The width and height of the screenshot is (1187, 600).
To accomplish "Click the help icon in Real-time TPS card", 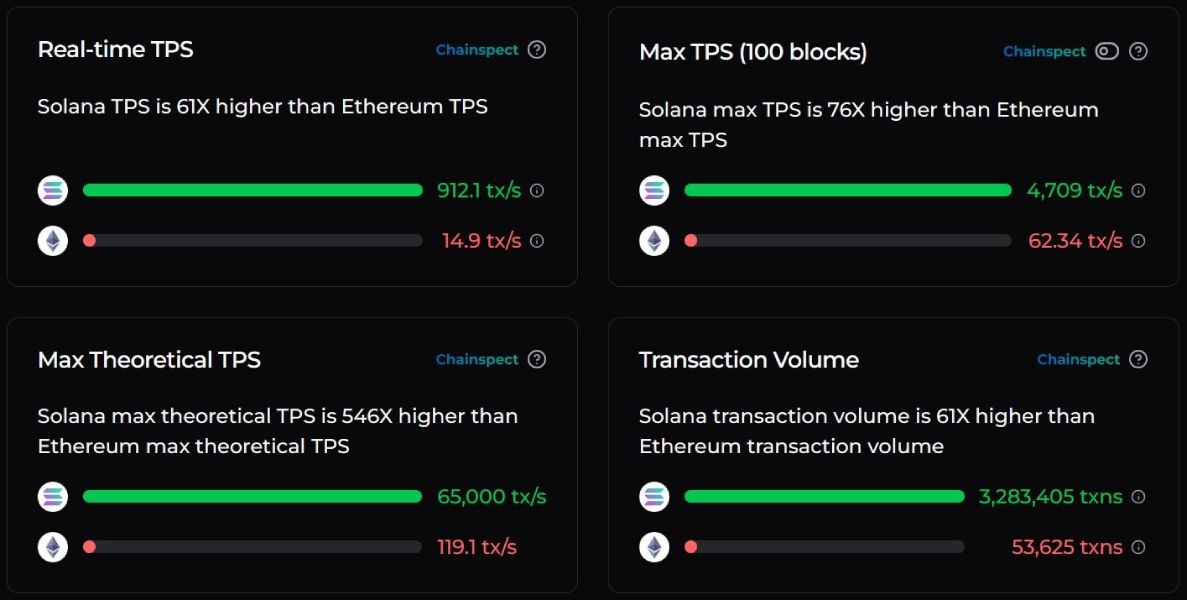I will pyautogui.click(x=537, y=50).
